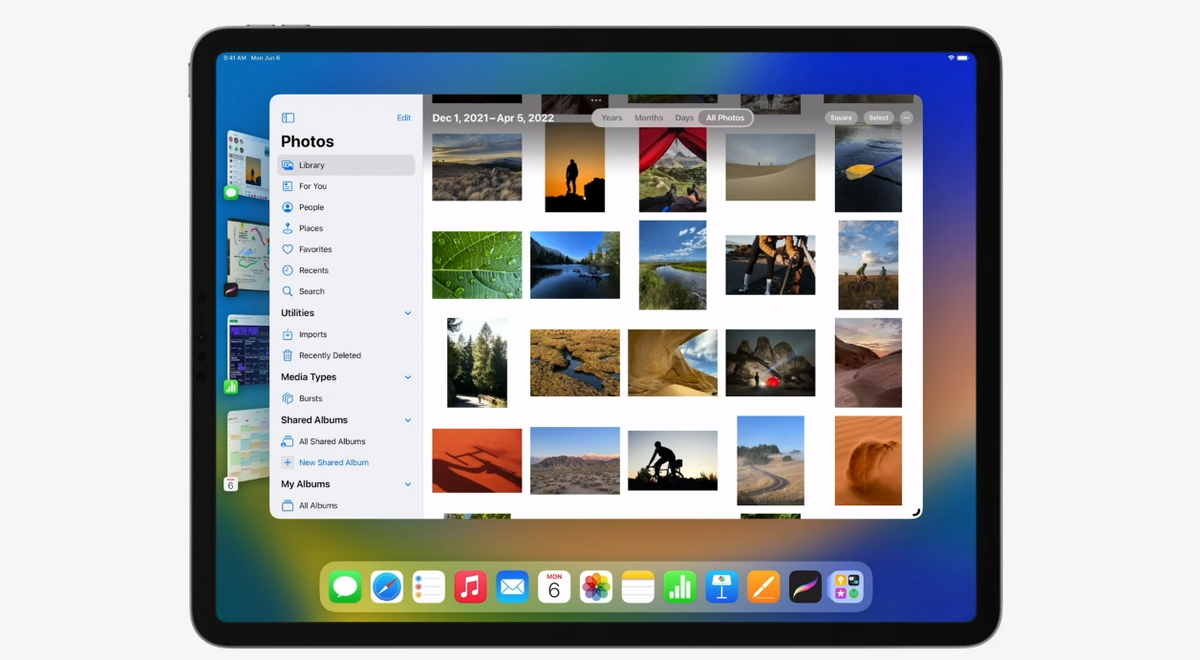
Task: Open the bicycle shadow on red ground photo
Action: [x=477, y=460]
